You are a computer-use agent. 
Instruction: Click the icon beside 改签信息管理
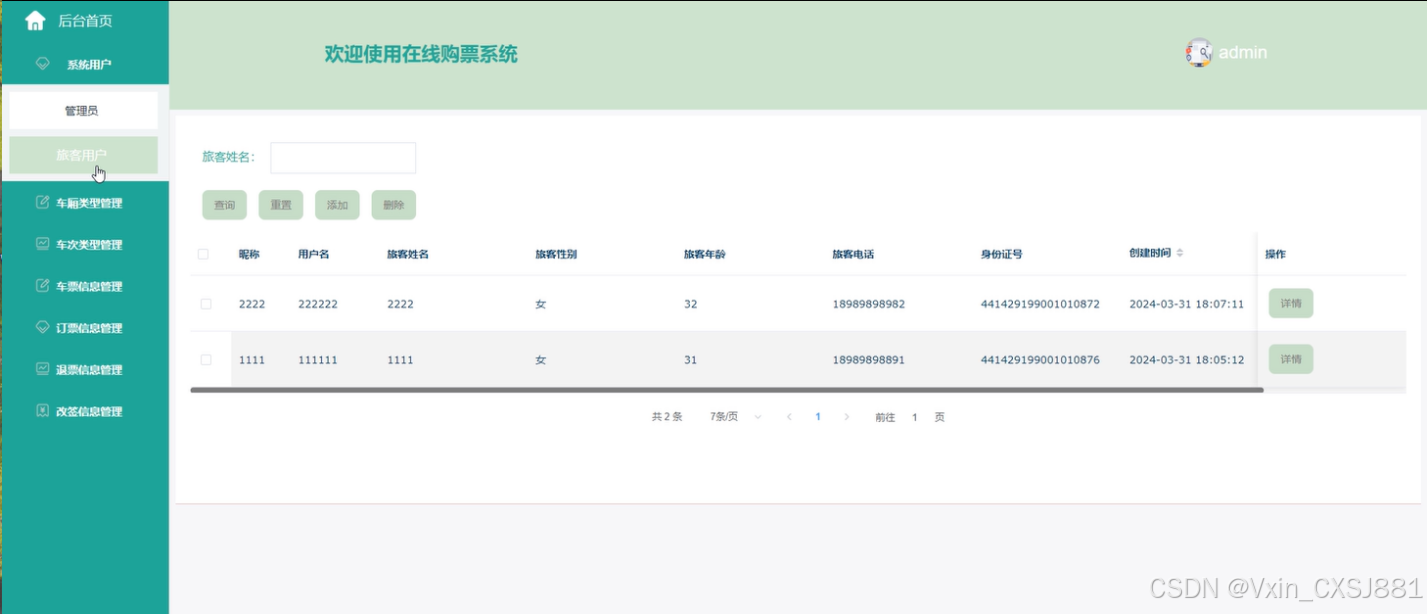click(42, 411)
